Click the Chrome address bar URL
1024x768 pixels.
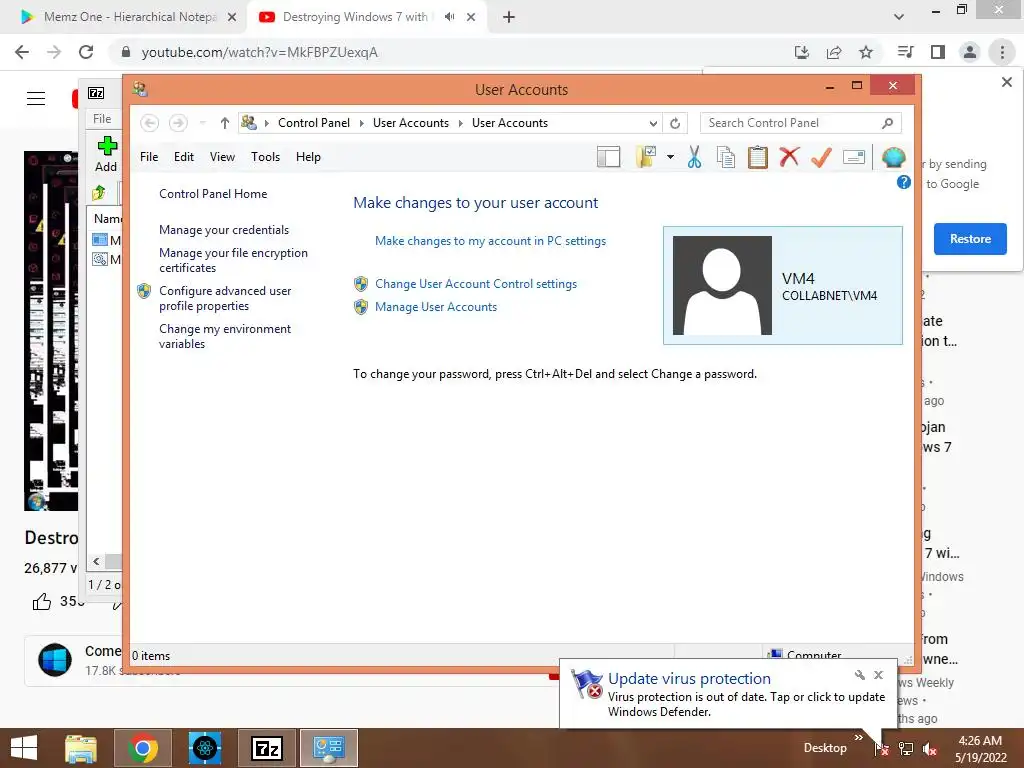tap(259, 52)
